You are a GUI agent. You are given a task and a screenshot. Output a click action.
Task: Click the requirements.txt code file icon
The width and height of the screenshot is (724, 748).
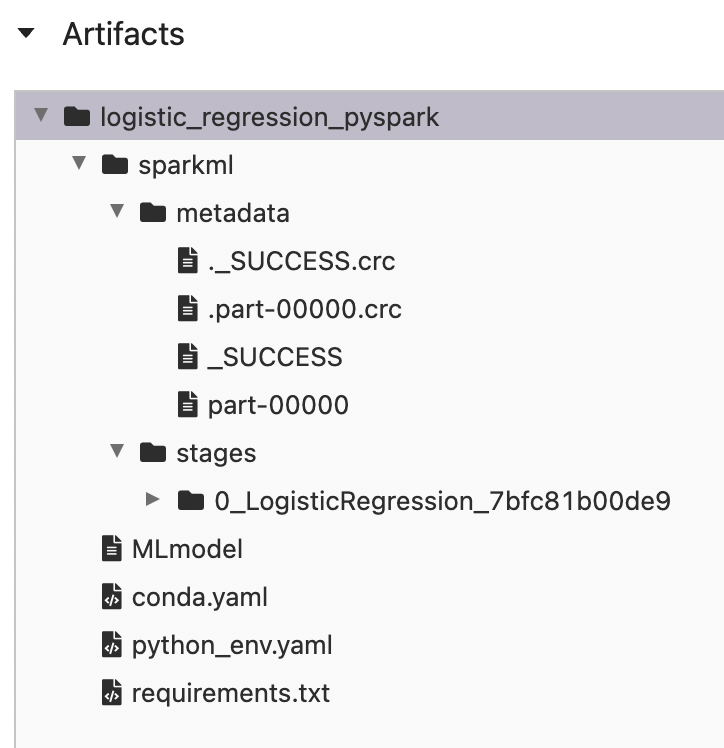112,693
